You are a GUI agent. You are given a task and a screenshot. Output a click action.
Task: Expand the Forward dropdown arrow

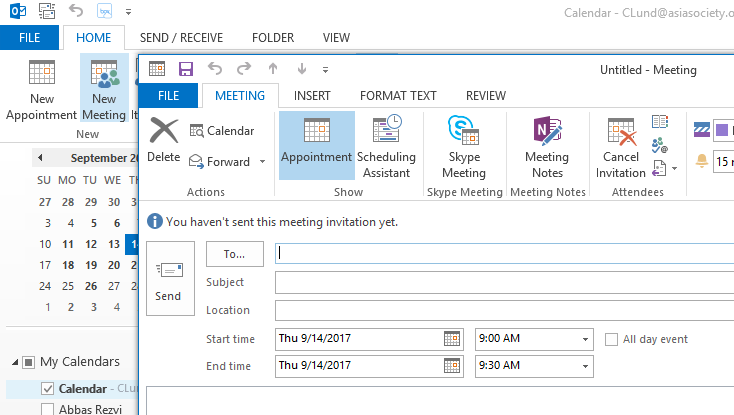(x=262, y=162)
